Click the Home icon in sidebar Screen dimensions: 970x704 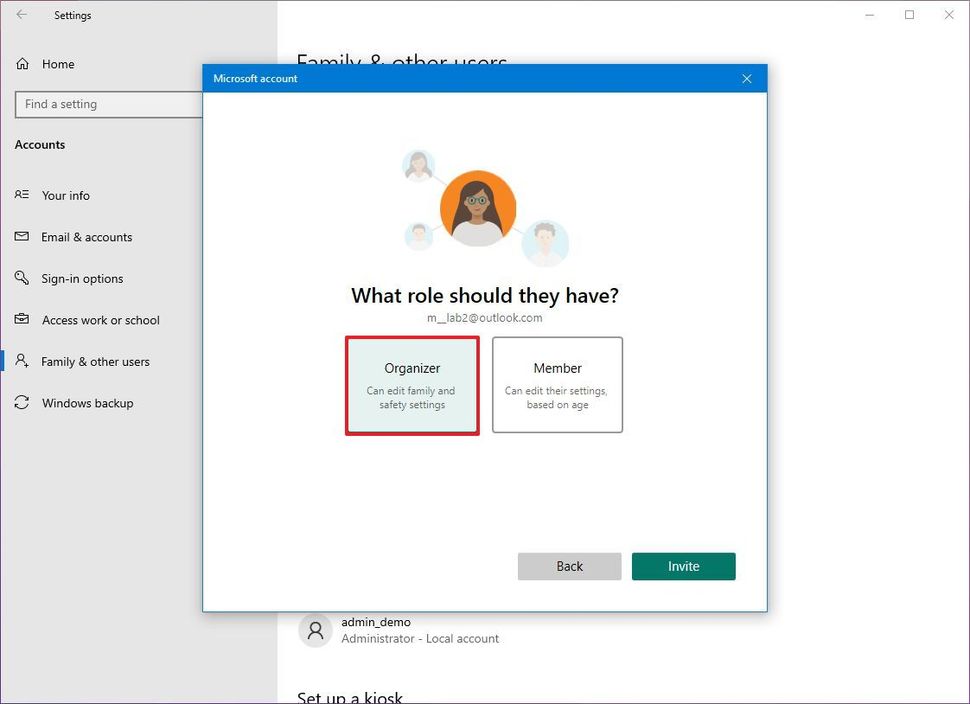coord(22,64)
